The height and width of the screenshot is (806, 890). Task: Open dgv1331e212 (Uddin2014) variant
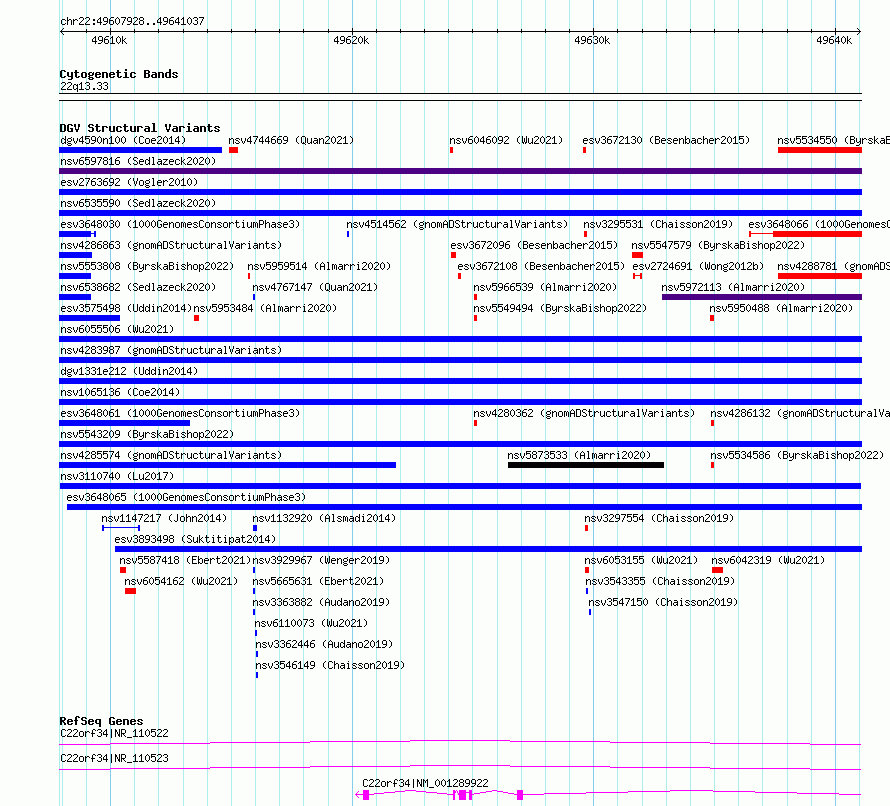tap(129, 371)
